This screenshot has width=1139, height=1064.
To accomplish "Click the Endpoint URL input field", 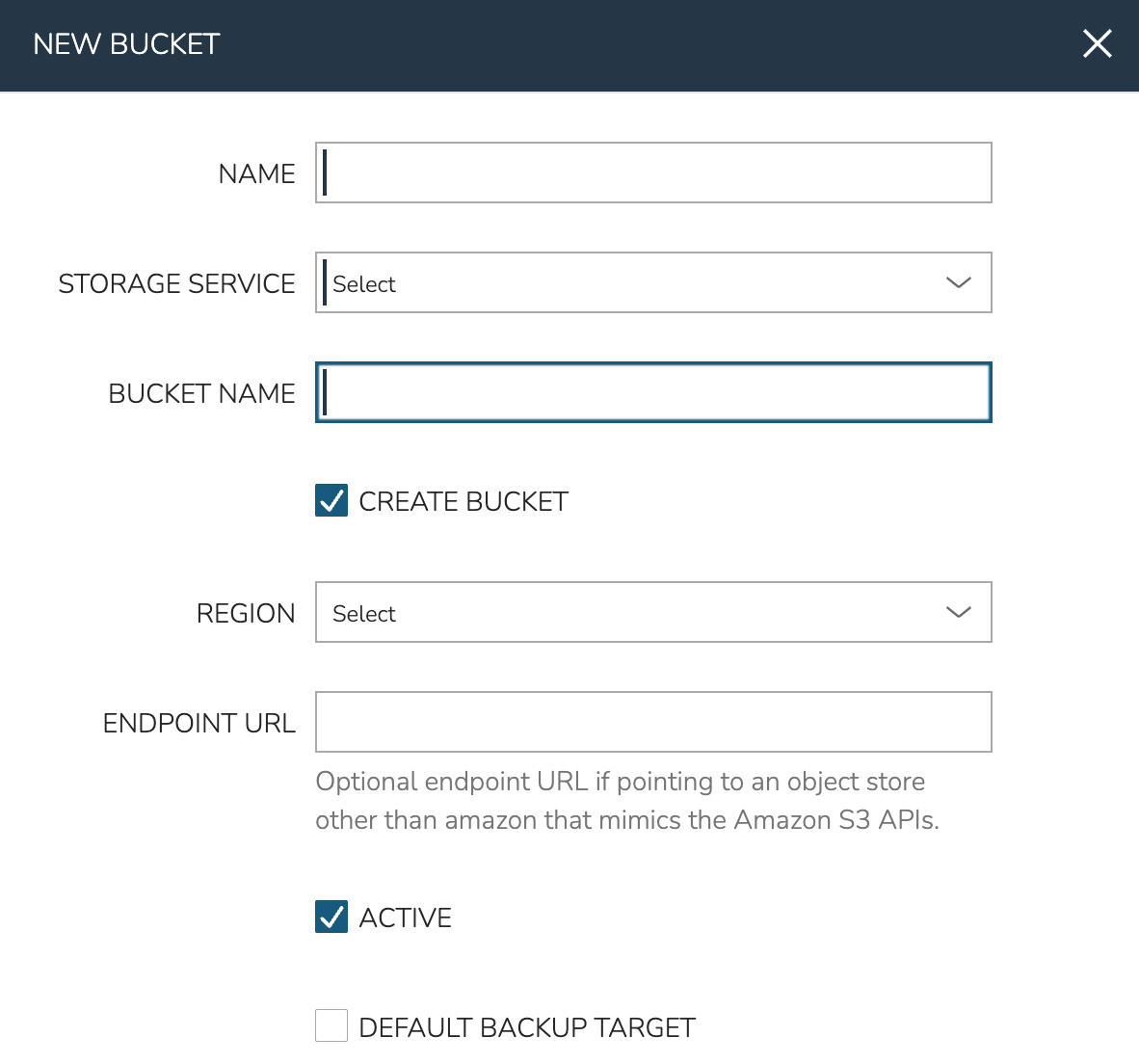I will pos(653,722).
